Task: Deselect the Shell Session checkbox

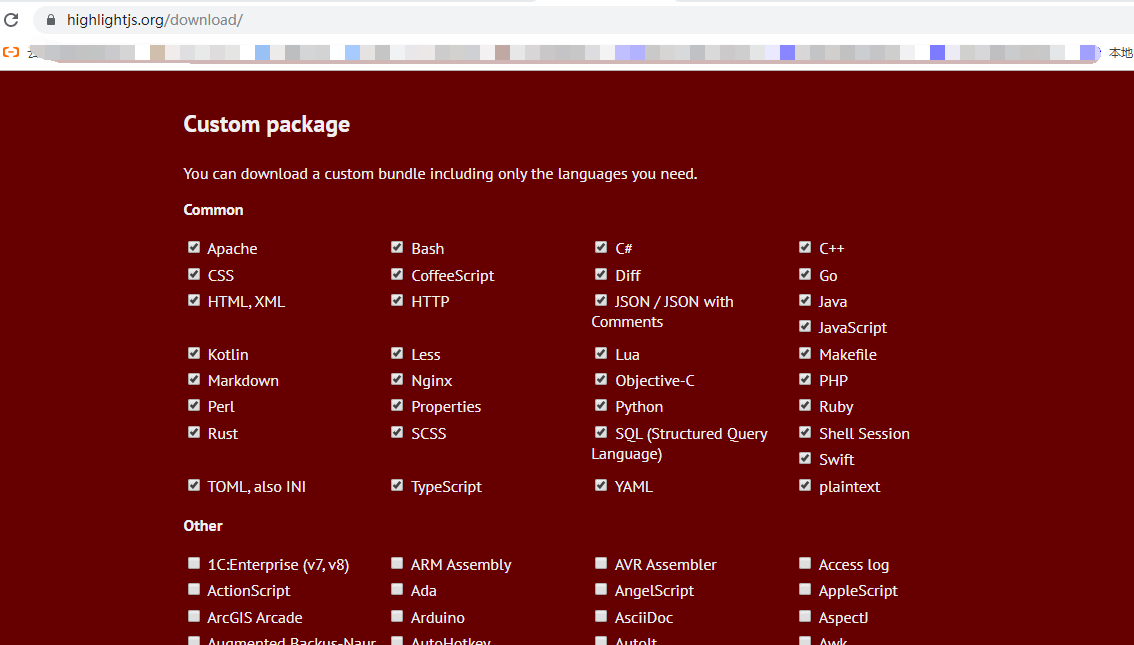Action: pos(805,432)
